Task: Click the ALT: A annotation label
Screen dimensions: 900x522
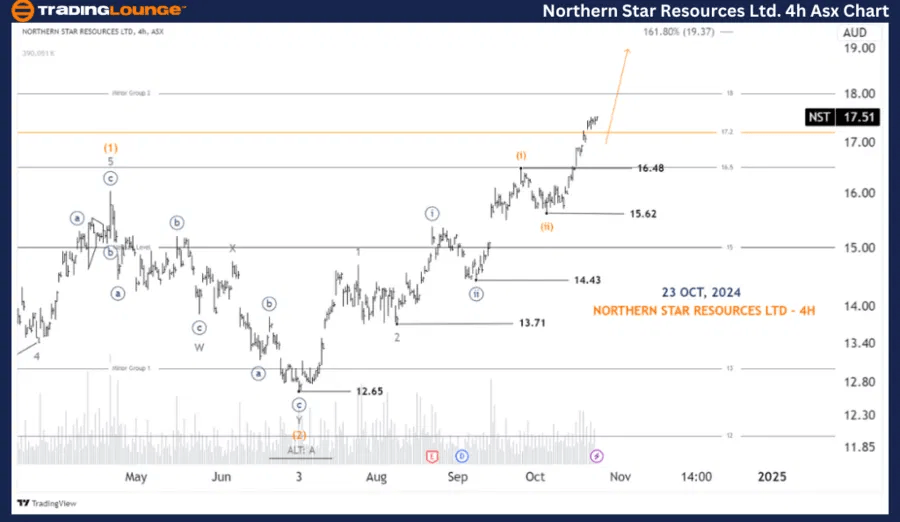Action: click(300, 450)
